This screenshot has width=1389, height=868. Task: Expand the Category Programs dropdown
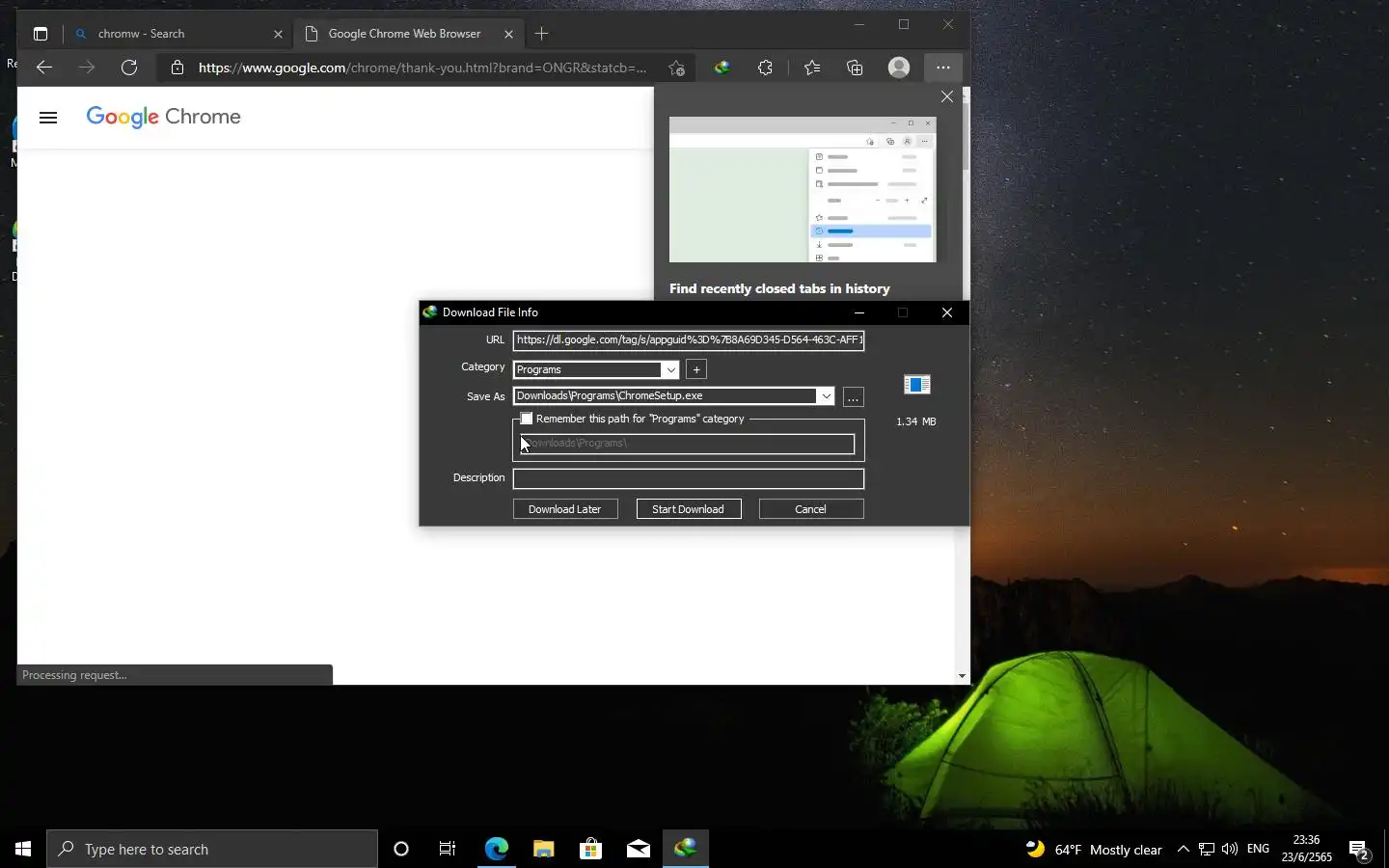click(x=670, y=369)
